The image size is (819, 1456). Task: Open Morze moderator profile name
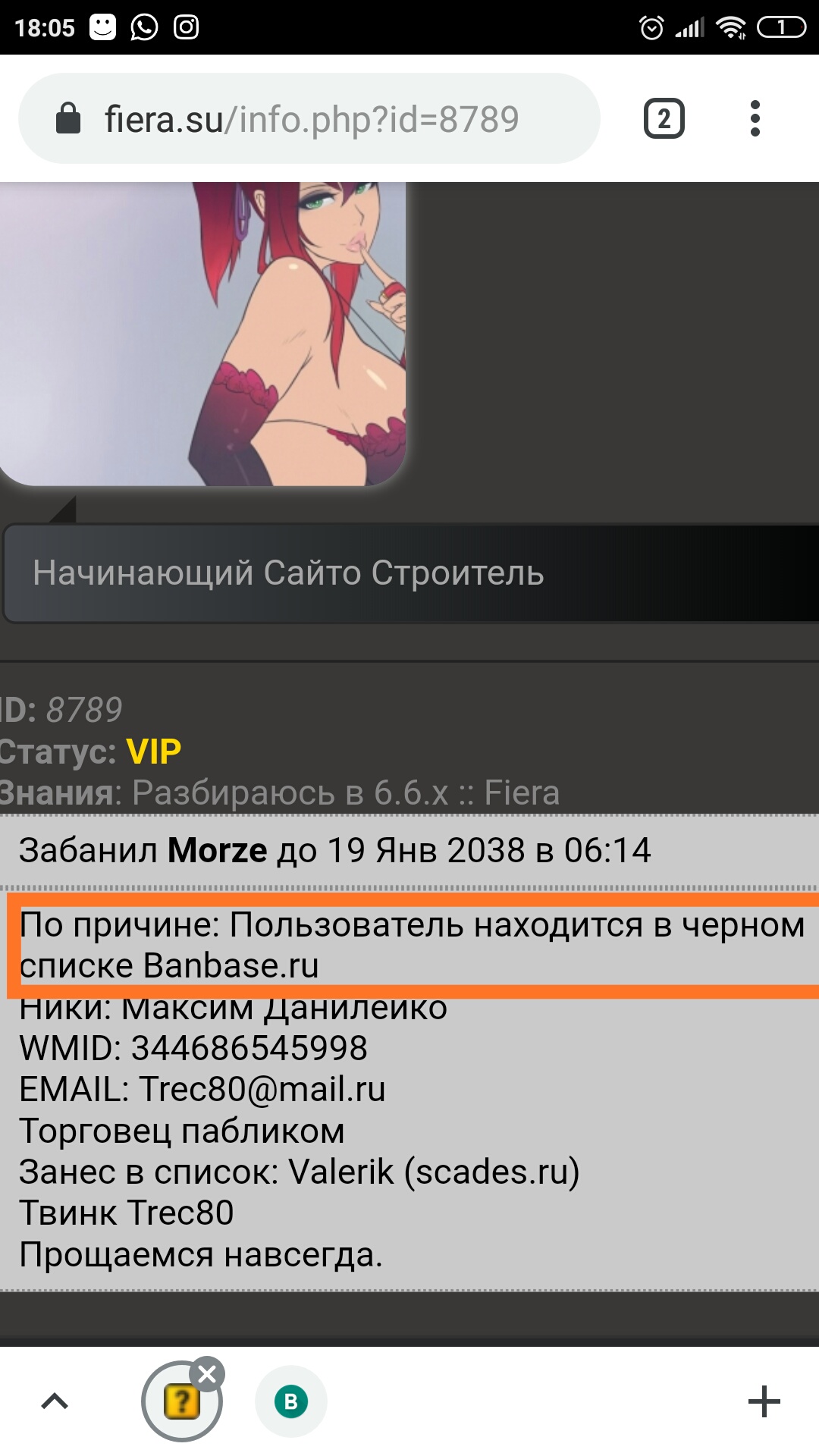tap(217, 850)
